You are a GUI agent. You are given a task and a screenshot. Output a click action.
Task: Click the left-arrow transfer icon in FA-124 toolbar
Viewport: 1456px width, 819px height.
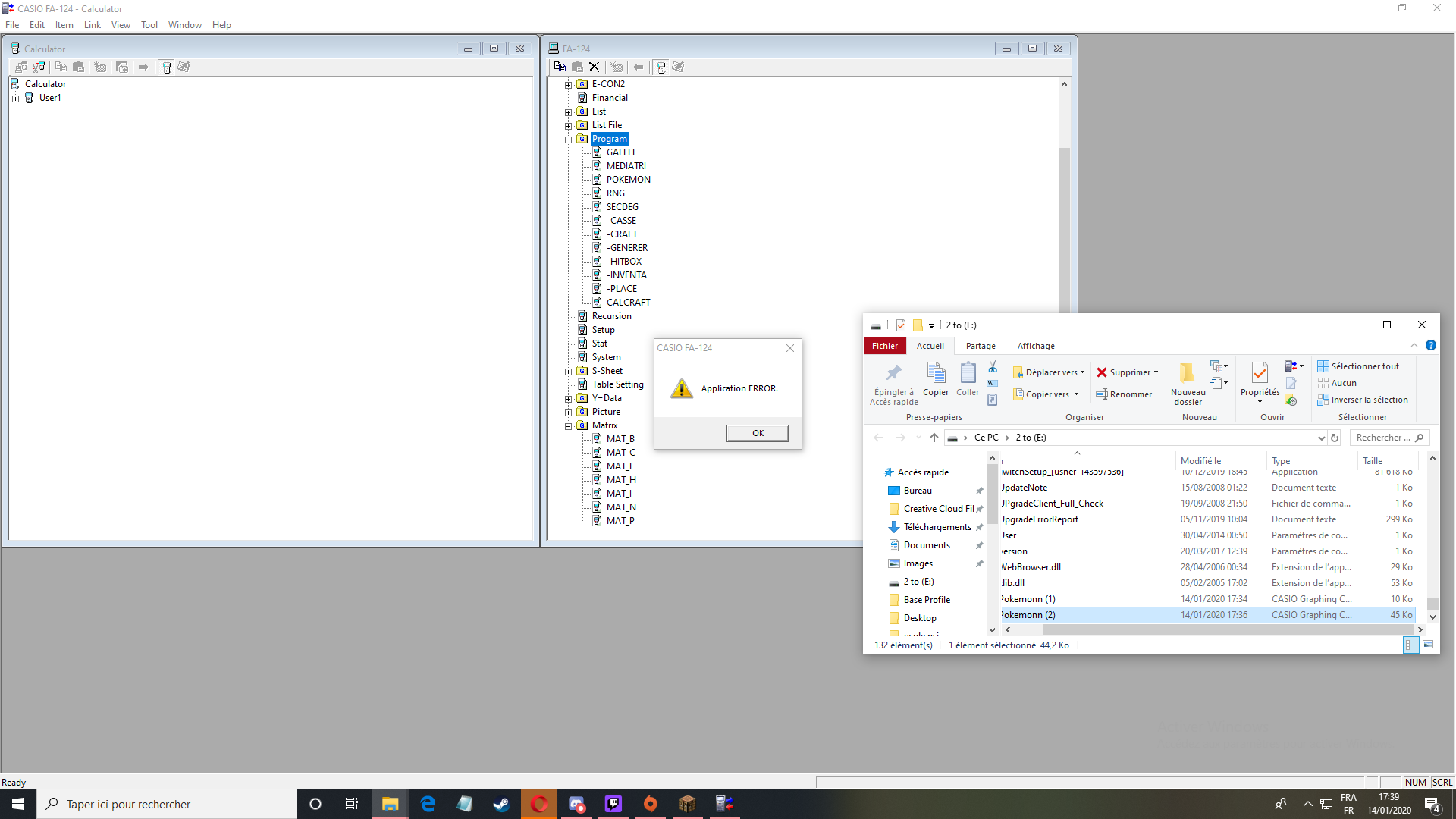tap(639, 67)
